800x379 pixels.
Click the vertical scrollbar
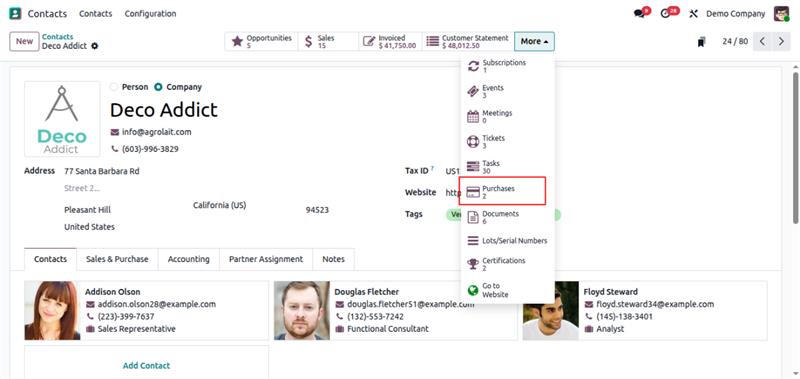(x=795, y=148)
